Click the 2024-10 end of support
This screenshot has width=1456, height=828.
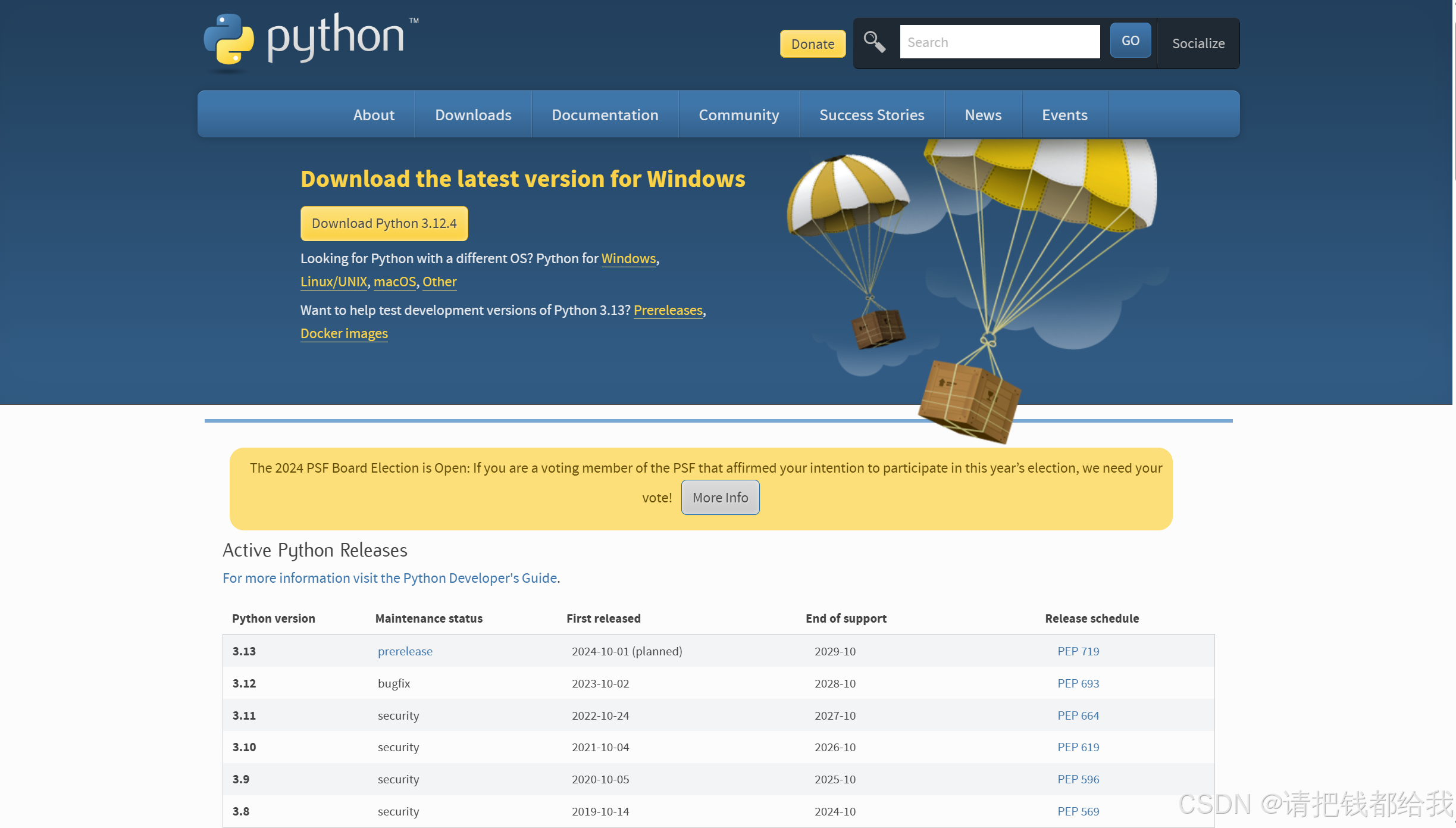pos(835,811)
